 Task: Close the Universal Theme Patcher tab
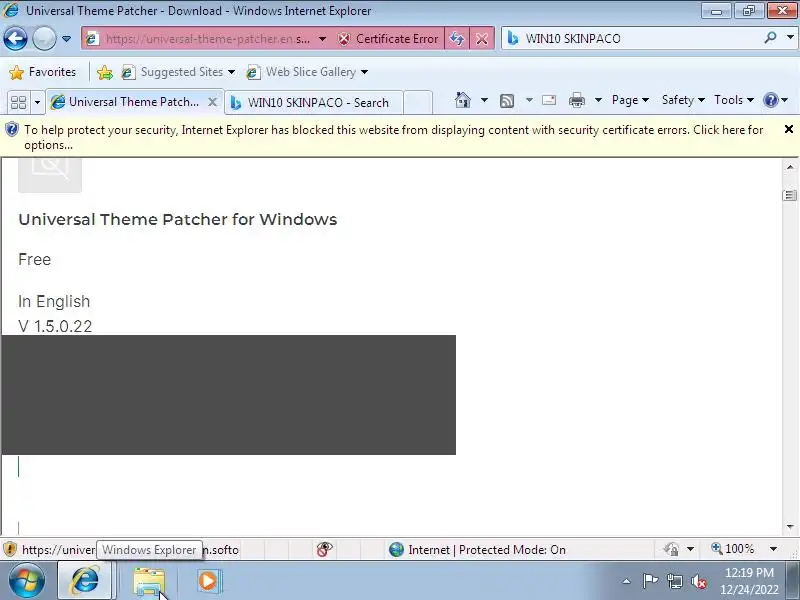pos(213,102)
